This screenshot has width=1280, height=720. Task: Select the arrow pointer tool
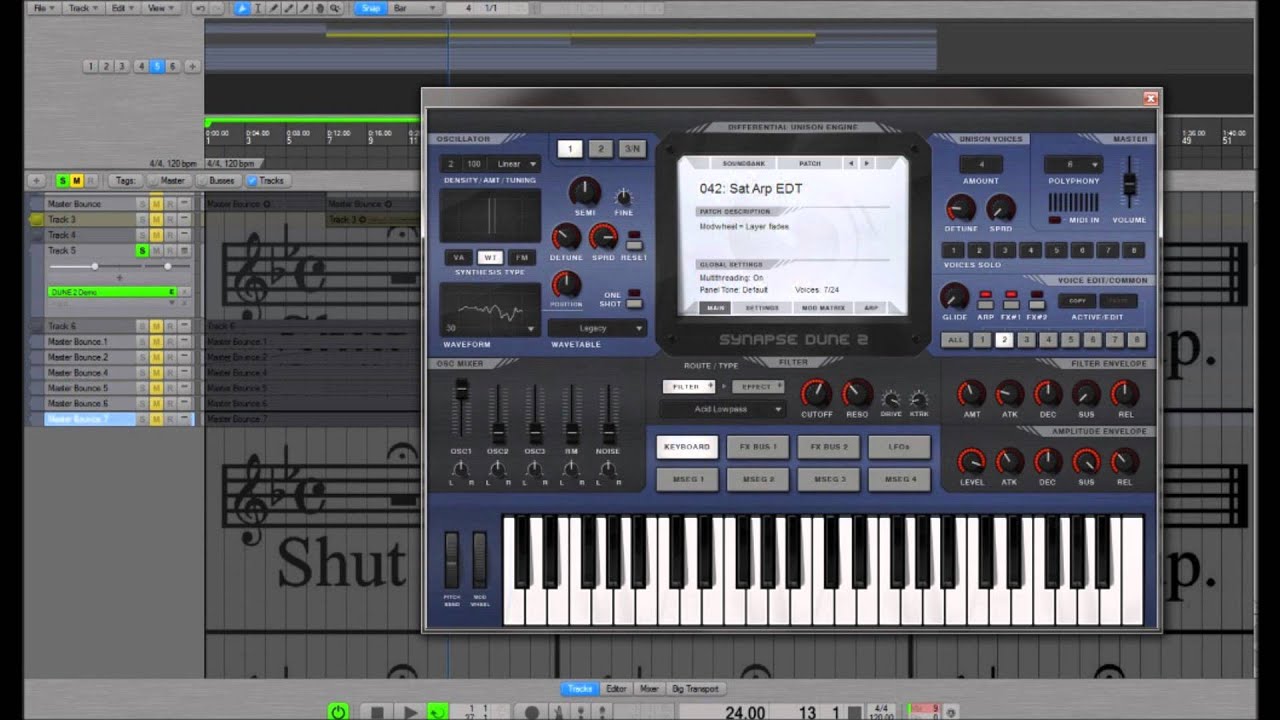242,8
